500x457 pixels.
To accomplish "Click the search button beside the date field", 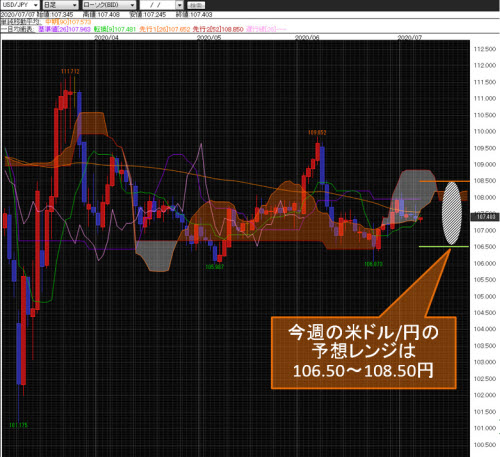I will coord(196,5).
